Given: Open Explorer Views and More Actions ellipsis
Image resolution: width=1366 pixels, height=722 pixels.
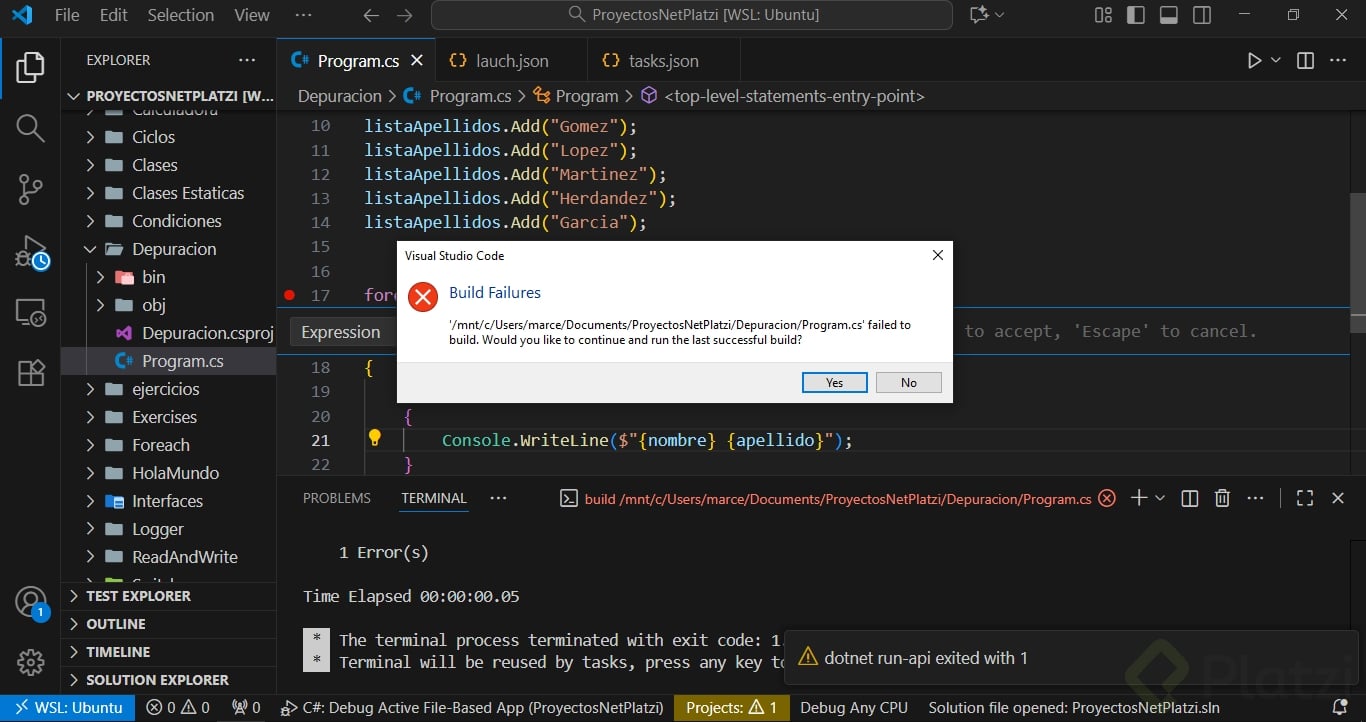Looking at the screenshot, I should (246, 60).
